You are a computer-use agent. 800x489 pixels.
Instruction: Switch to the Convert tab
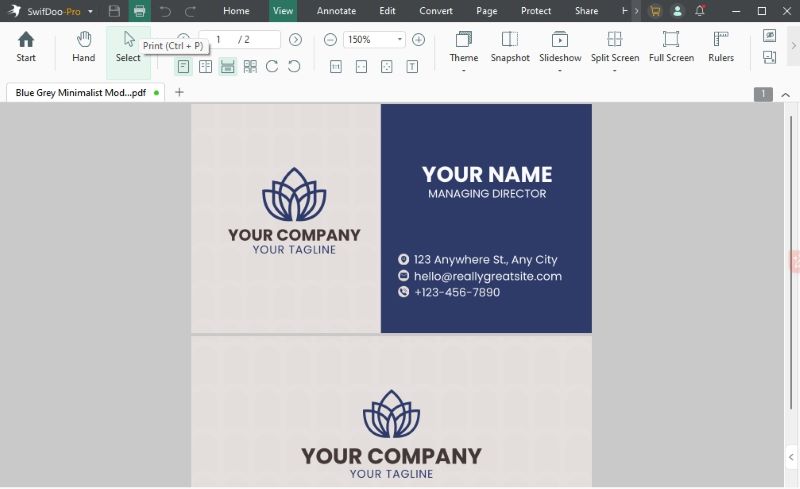[436, 11]
